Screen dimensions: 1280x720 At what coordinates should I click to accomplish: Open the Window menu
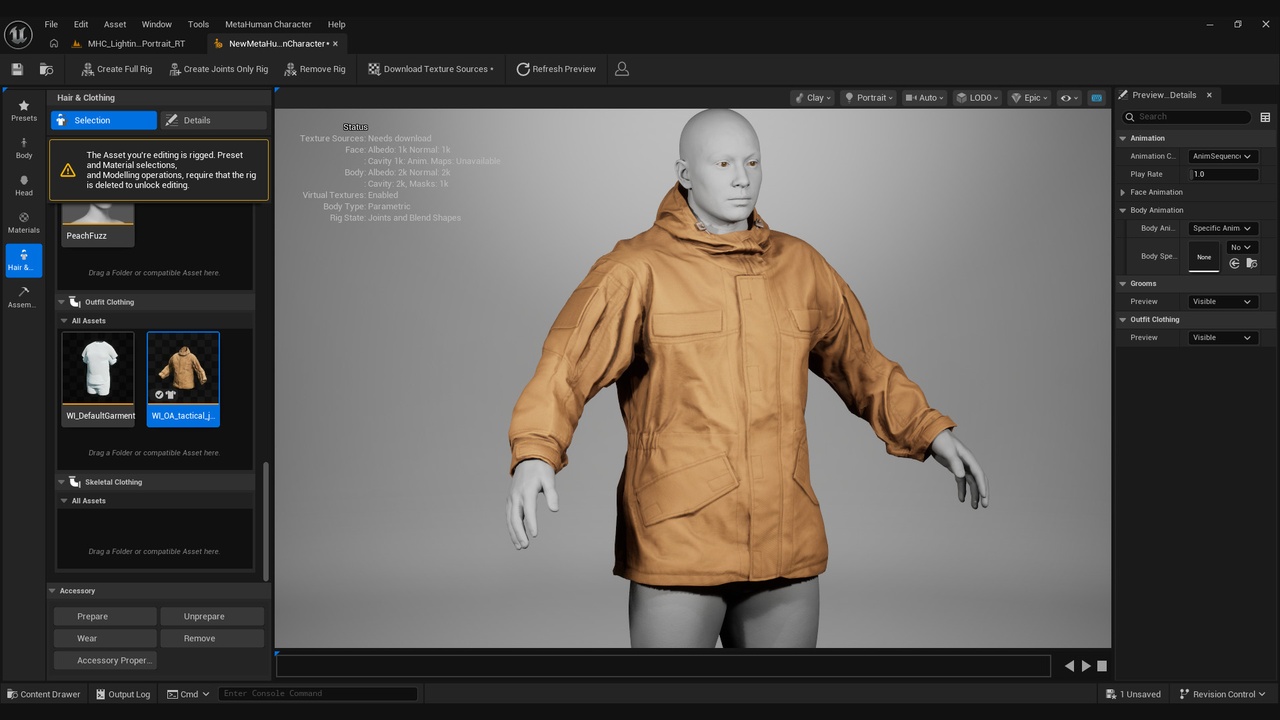coord(156,24)
